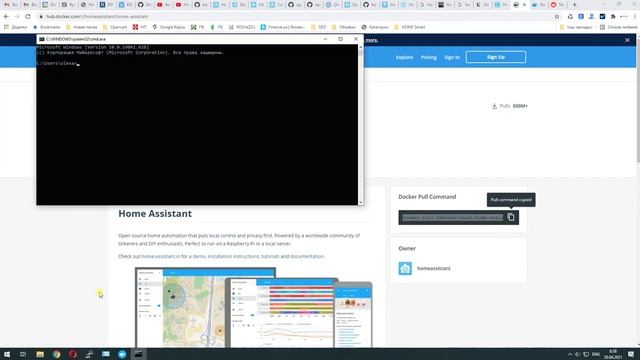
Task: Open the tutorials link
Action: click(270, 256)
